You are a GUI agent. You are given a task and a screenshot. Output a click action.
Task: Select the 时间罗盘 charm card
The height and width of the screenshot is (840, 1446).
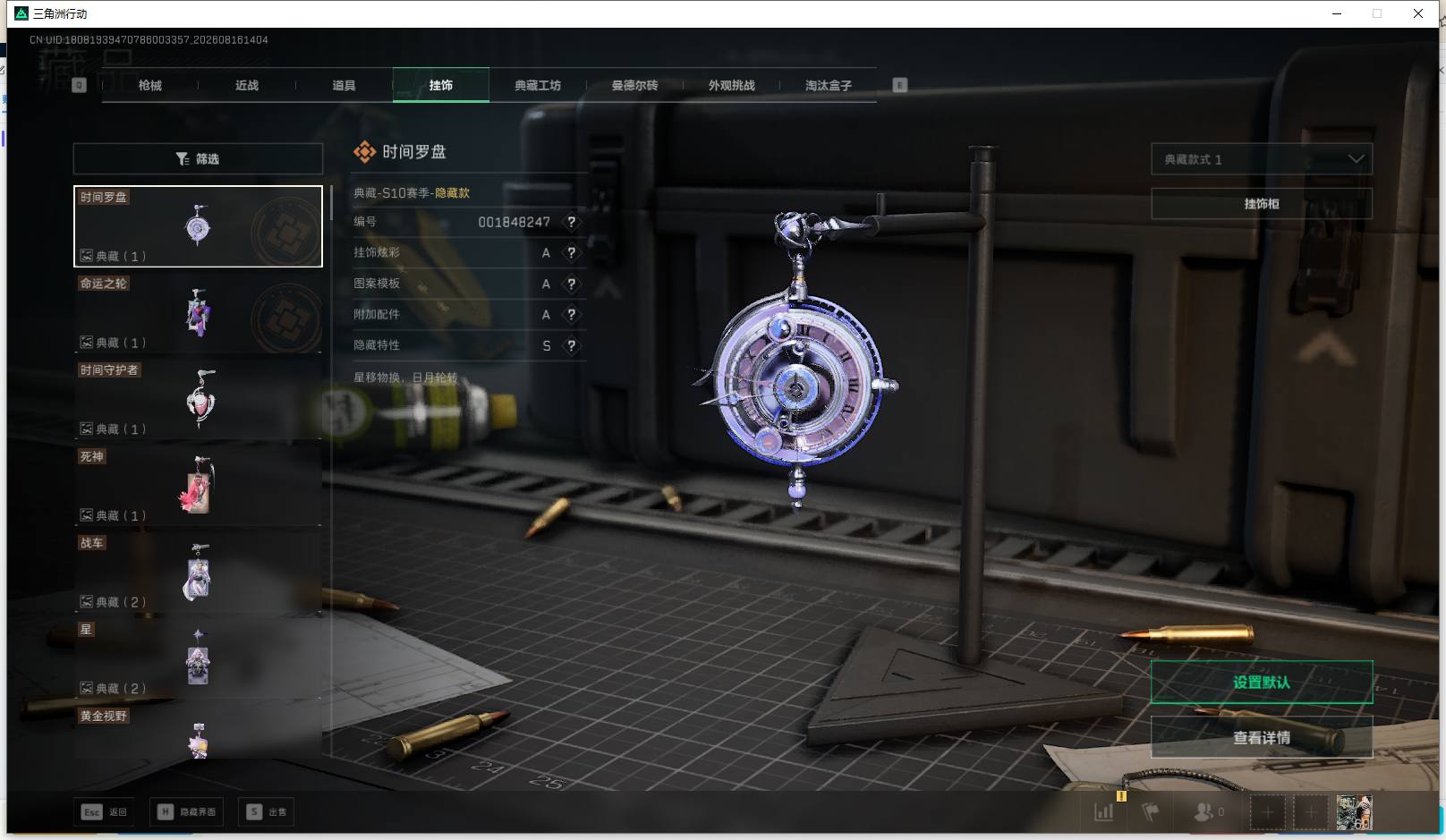198,226
